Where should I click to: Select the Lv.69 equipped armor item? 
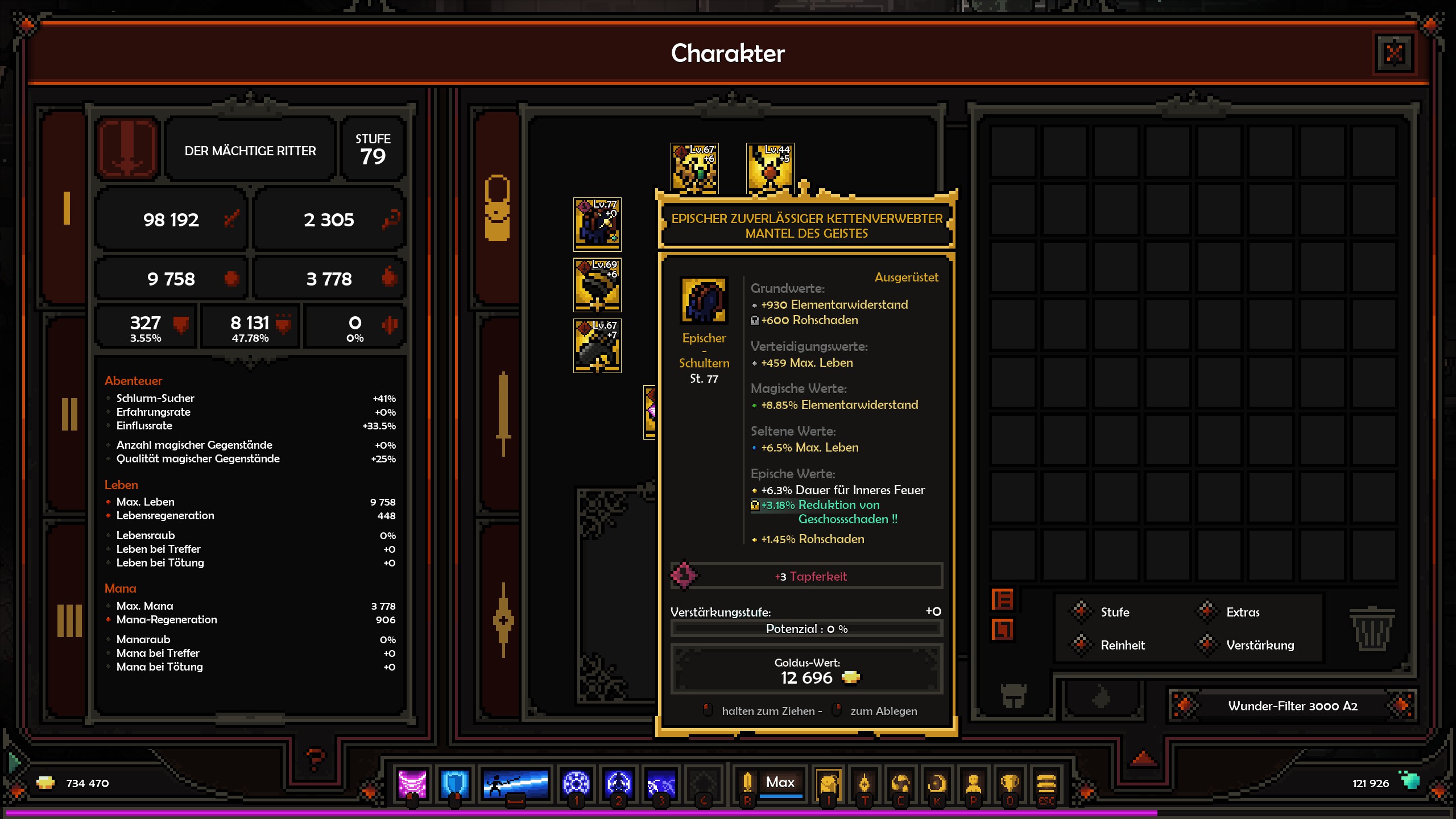click(x=597, y=285)
